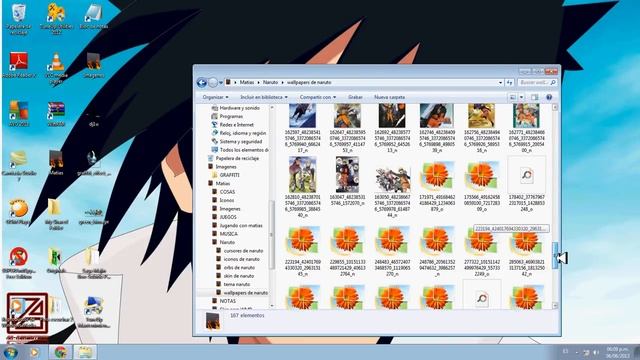Click the Matias breadcrumb in address bar

click(247, 82)
